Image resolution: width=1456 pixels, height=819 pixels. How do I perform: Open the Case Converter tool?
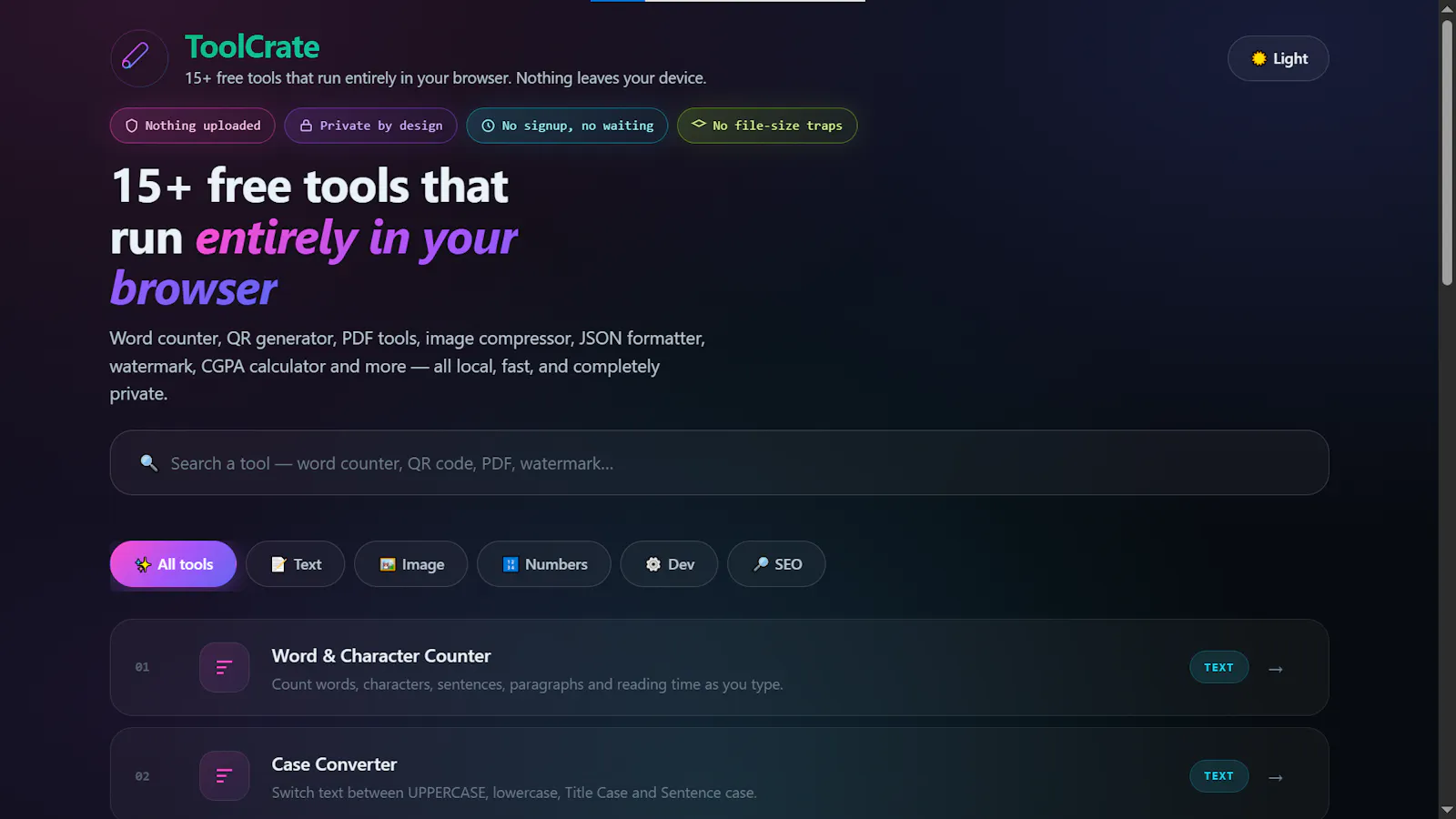click(719, 773)
